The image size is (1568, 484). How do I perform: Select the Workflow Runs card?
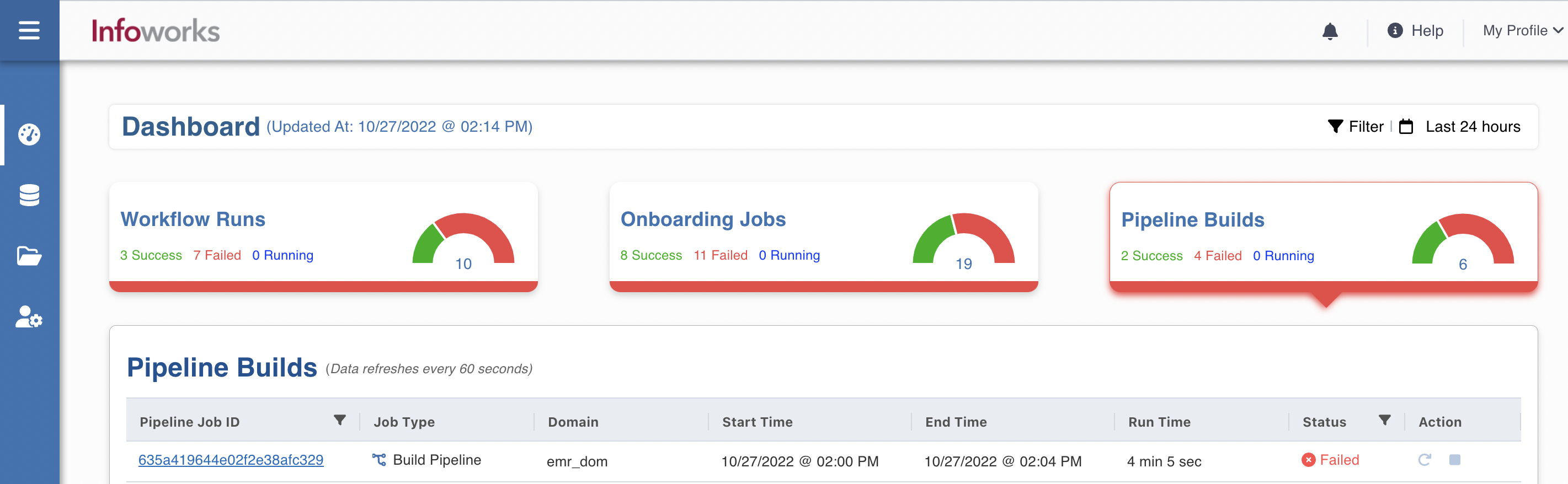(x=323, y=236)
